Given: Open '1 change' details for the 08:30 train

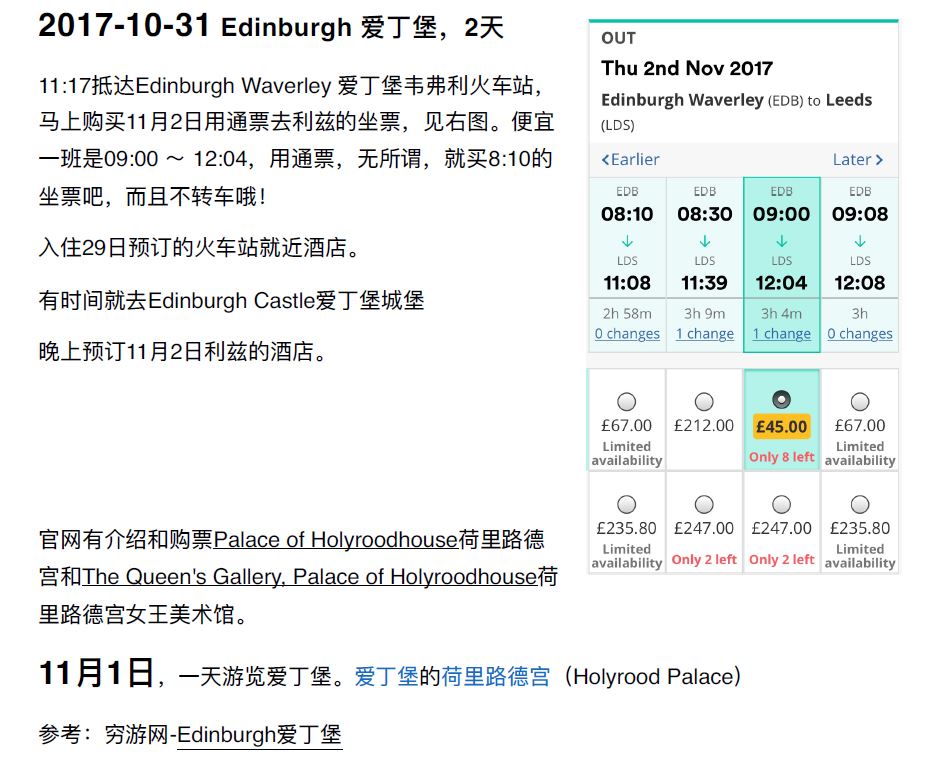Looking at the screenshot, I should coord(704,334).
